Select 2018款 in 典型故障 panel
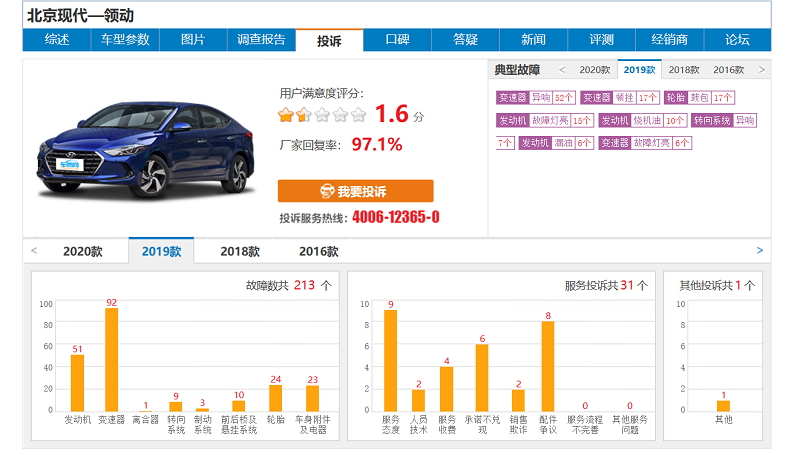The image size is (800, 455). tap(684, 70)
